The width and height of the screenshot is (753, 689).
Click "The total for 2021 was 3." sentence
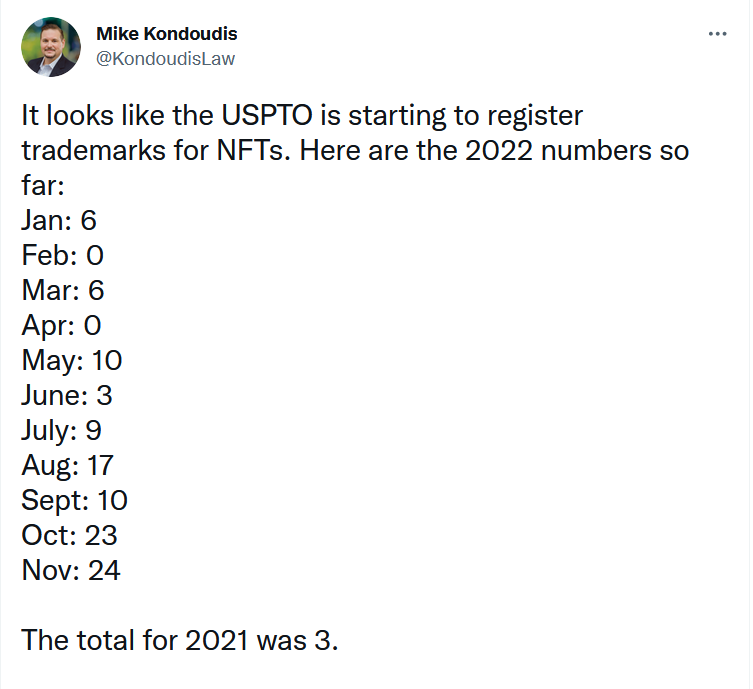180,640
